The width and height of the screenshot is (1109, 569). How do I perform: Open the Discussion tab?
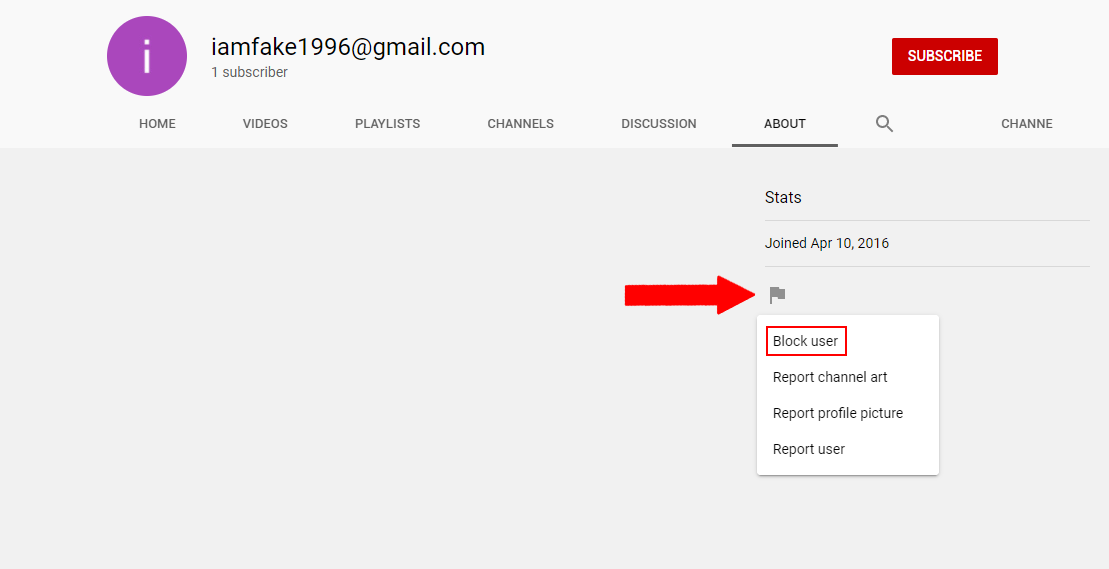(658, 124)
